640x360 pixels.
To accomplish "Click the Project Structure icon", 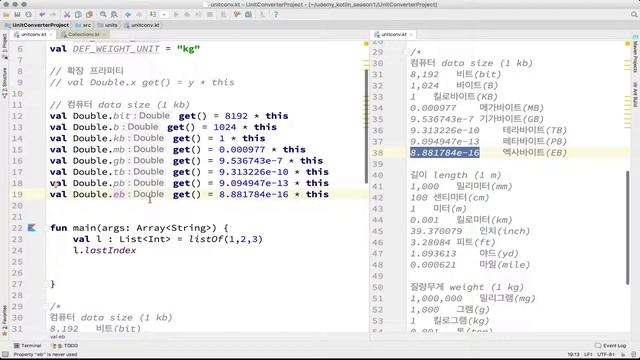I will (x=248, y=14).
